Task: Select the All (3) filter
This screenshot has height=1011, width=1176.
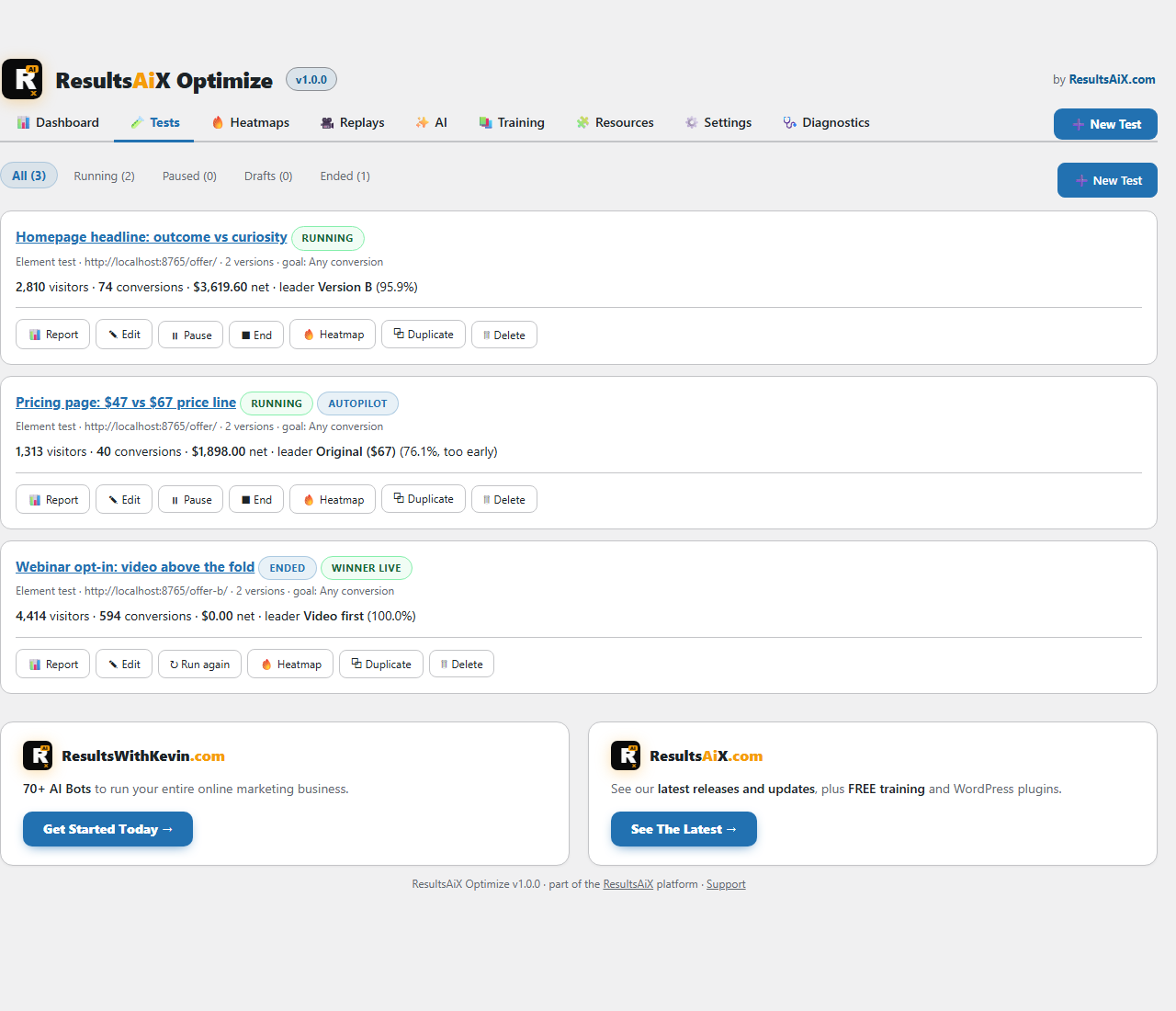Action: pos(29,176)
